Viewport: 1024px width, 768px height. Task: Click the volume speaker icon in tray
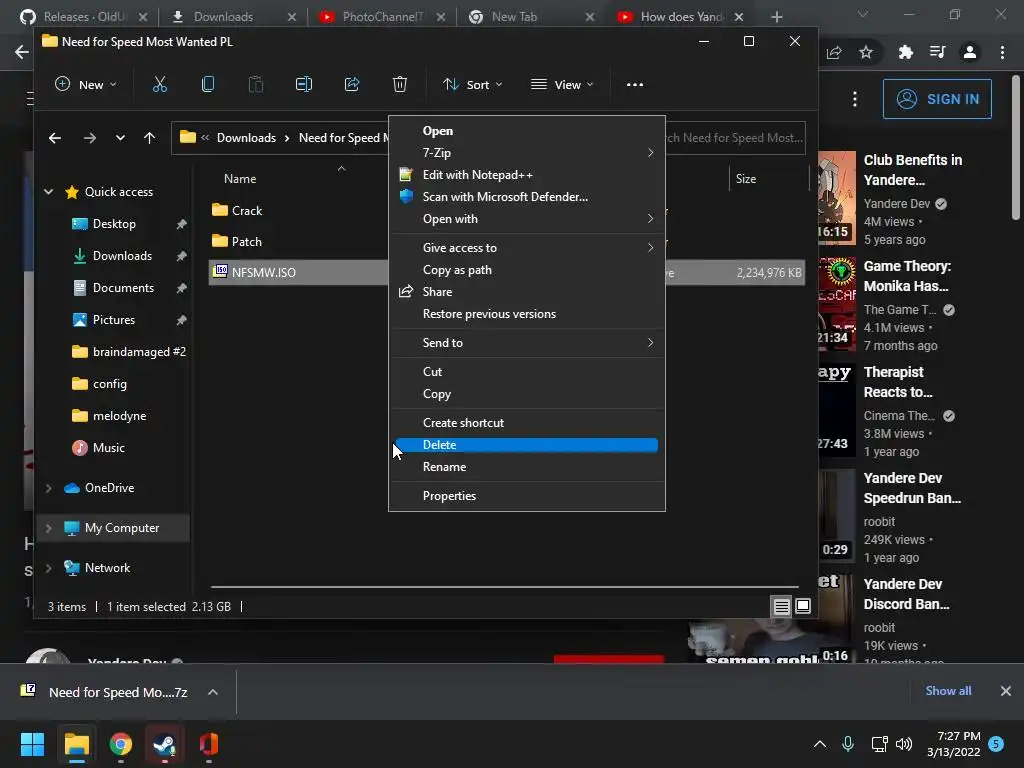904,744
